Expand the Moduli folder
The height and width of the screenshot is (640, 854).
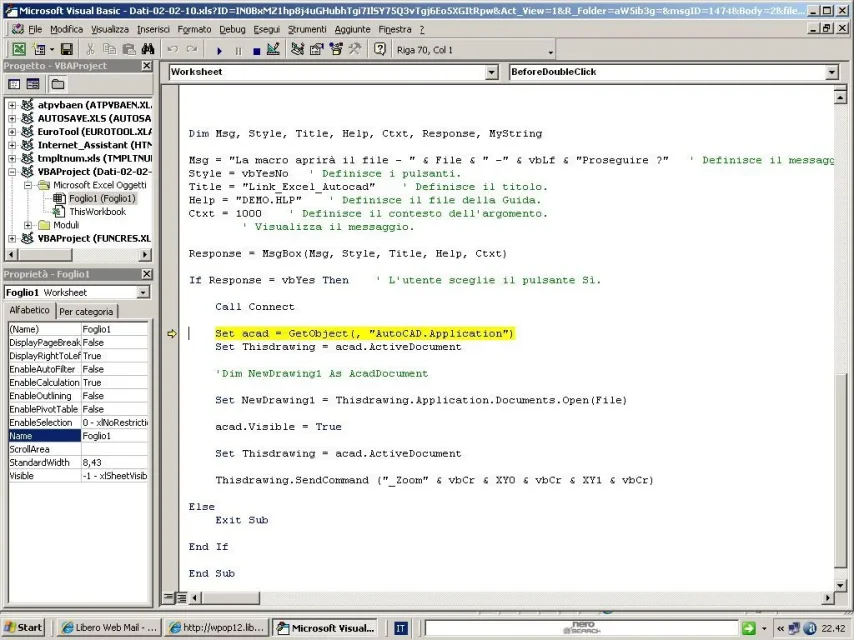click(x=28, y=225)
